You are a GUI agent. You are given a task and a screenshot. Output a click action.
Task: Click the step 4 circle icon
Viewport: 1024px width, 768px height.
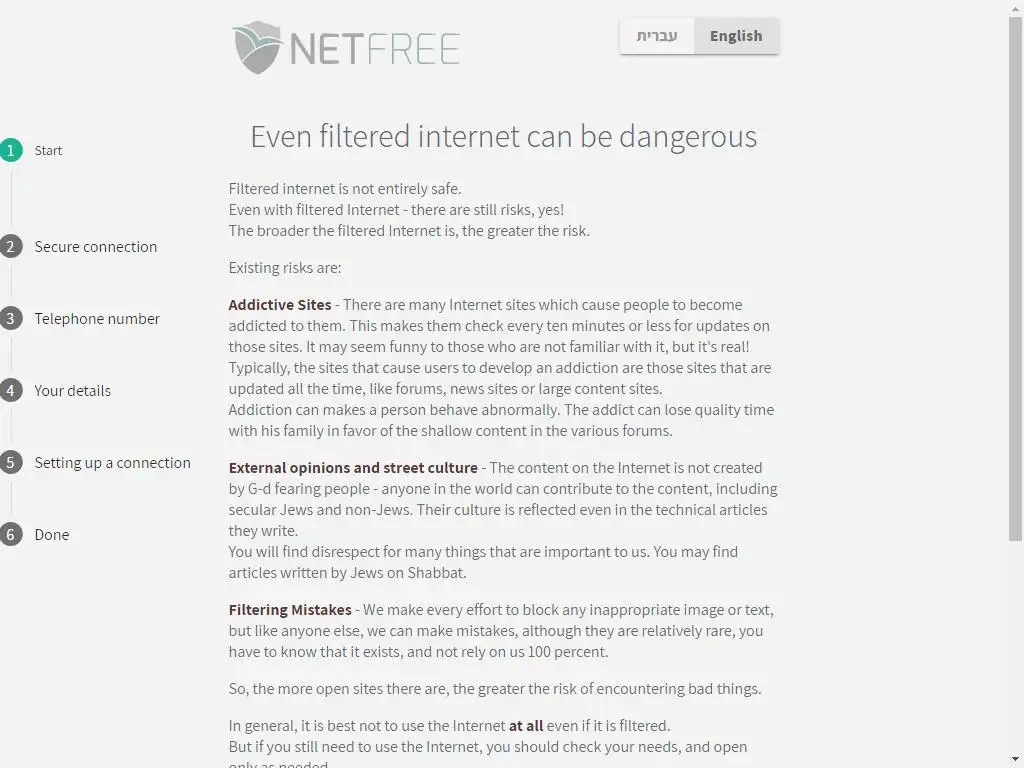[x=11, y=391]
